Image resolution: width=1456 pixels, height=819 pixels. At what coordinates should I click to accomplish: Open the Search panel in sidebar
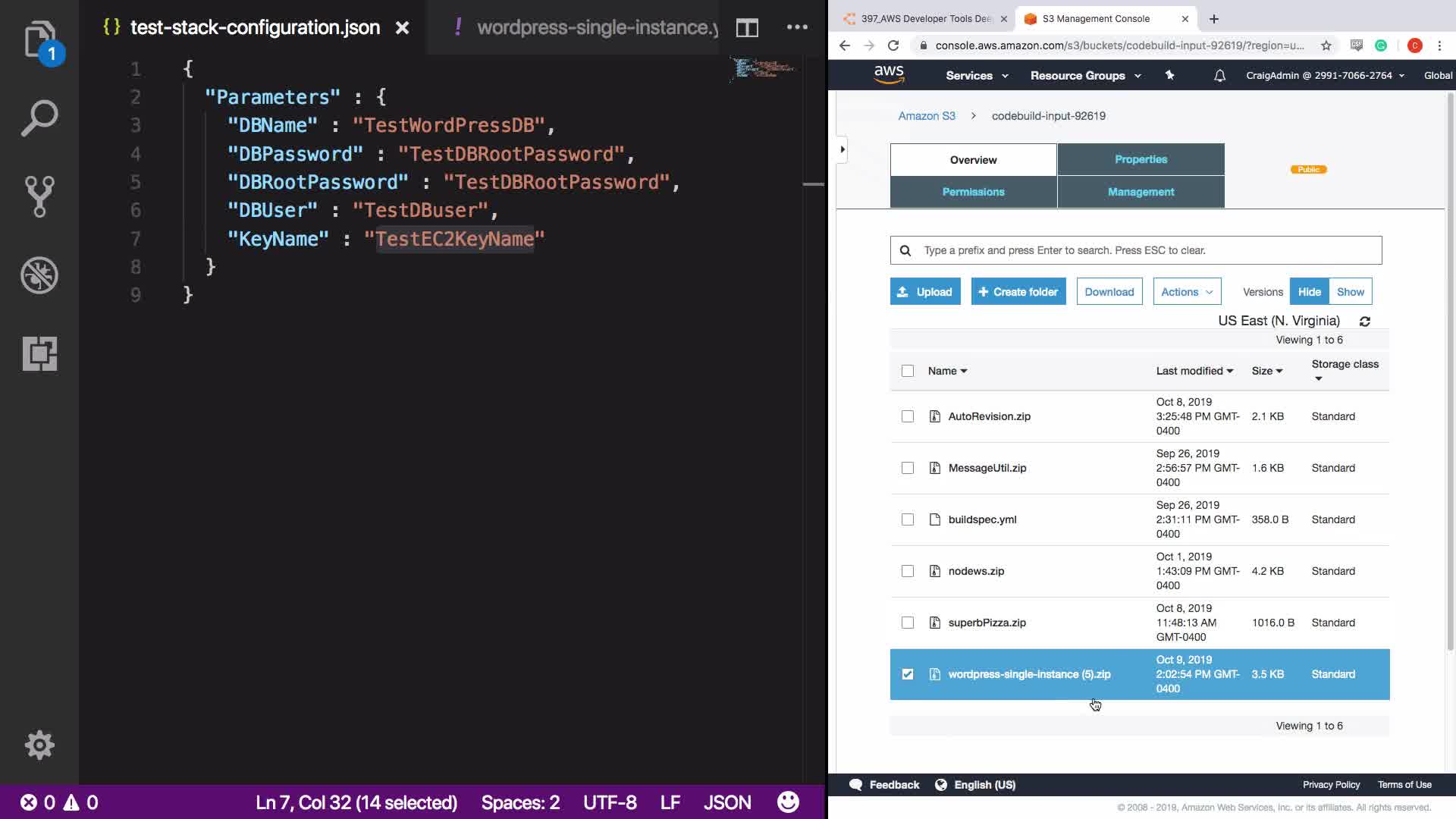point(39,118)
